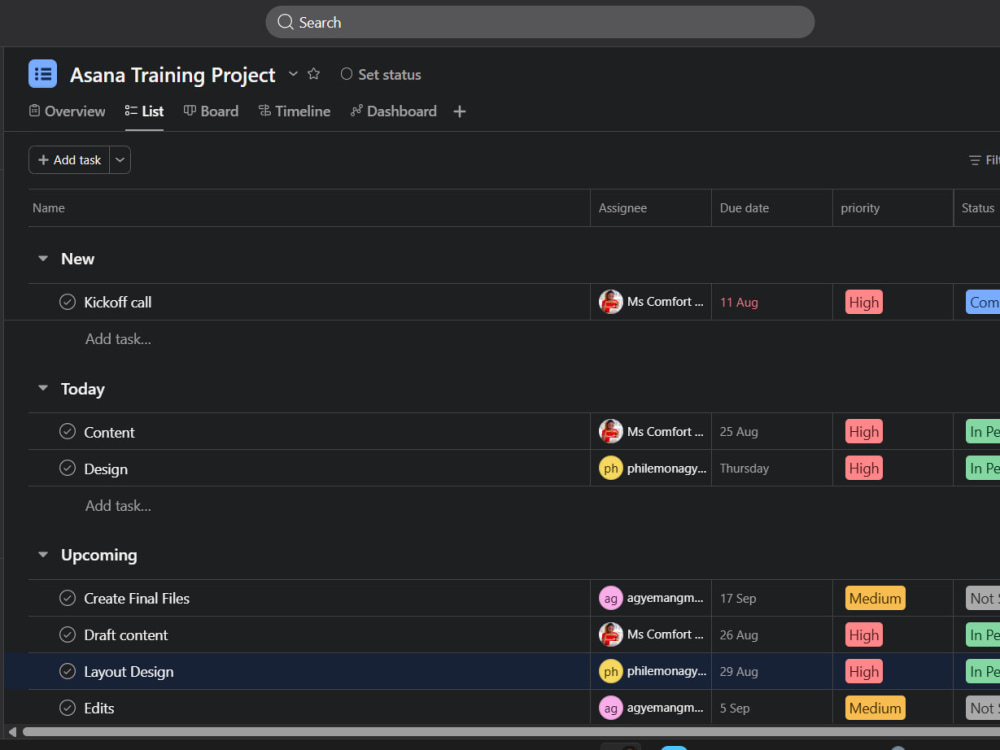Click Set status button
The image size is (1000, 750).
tap(381, 75)
